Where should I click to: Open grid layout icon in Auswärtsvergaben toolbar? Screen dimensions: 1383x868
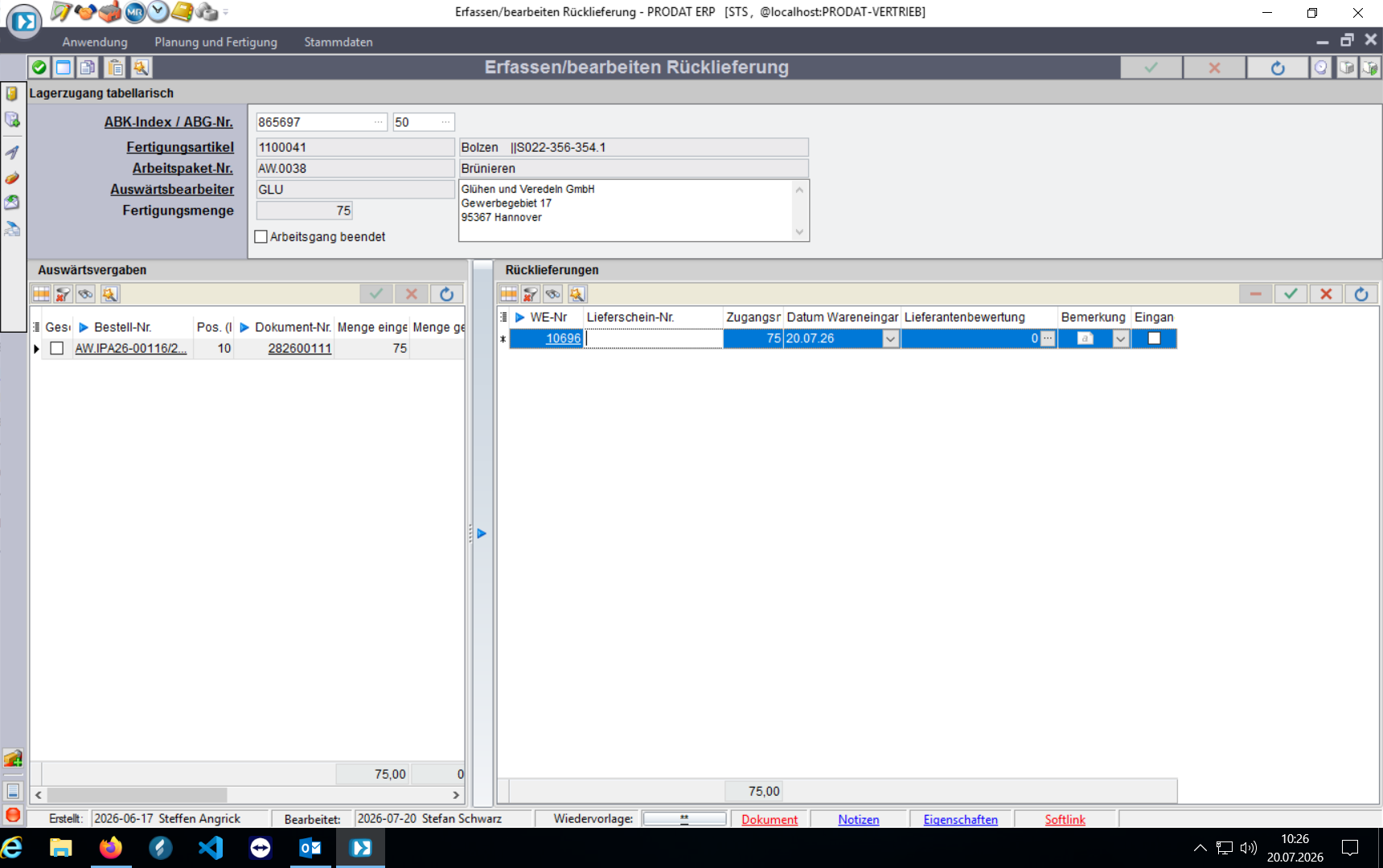tap(41, 294)
